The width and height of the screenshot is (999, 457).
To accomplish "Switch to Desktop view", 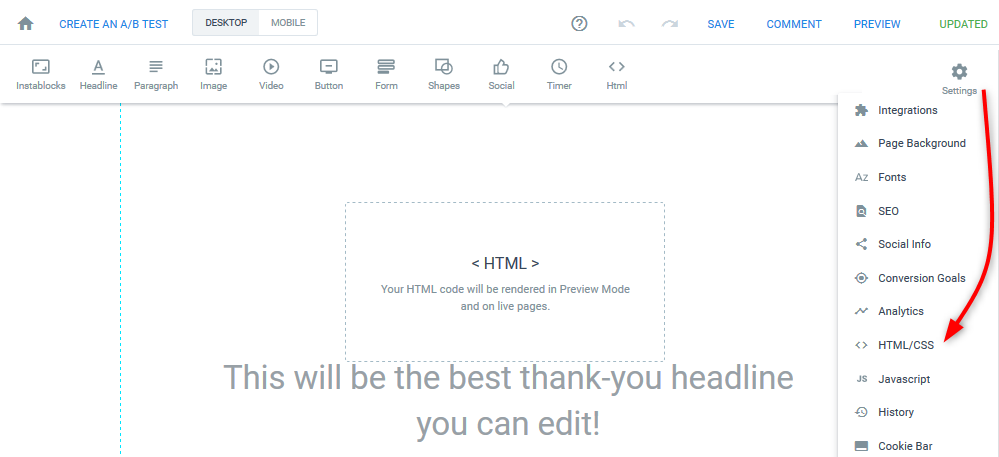I will click(x=226, y=23).
